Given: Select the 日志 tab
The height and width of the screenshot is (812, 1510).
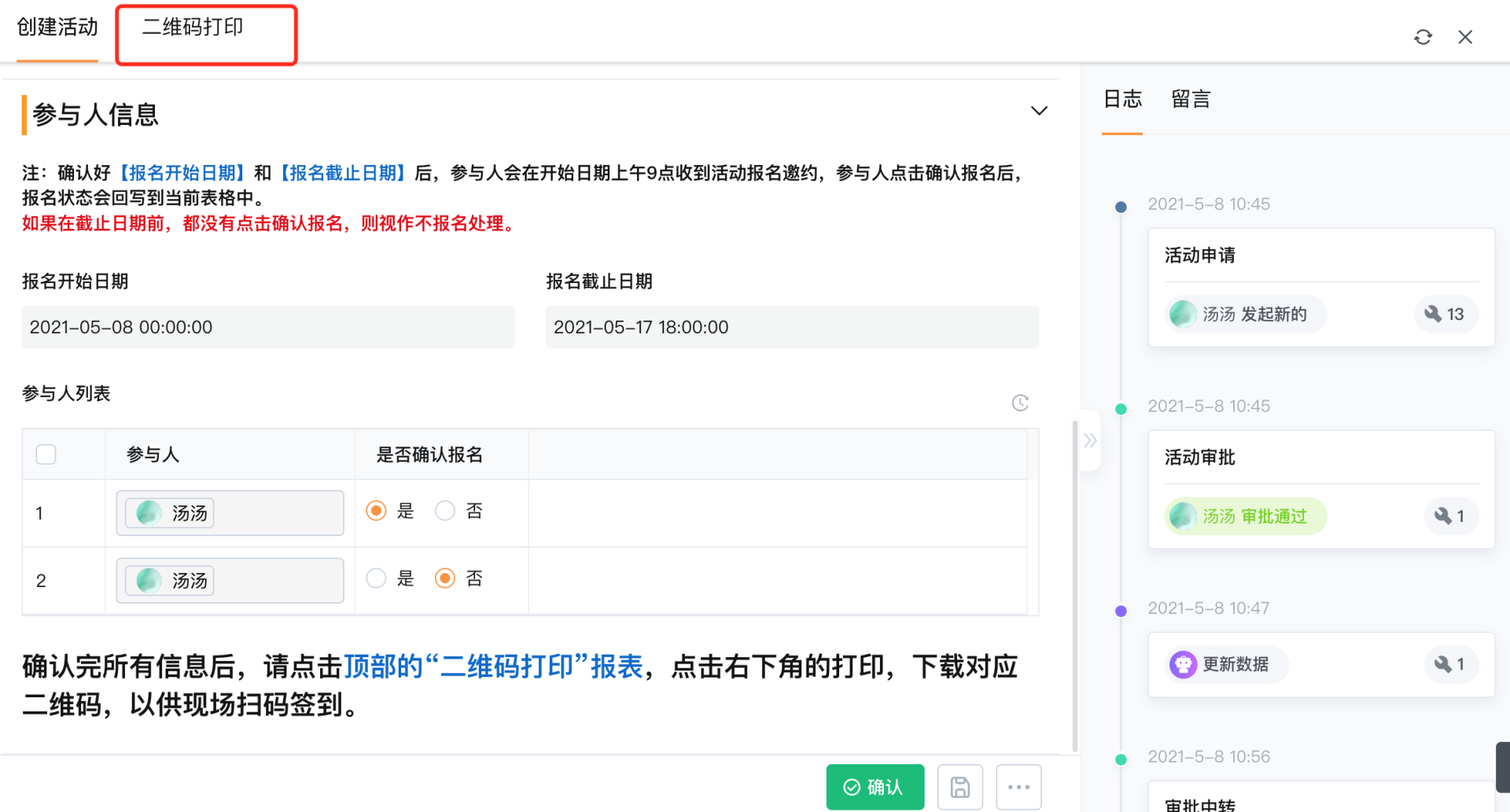Looking at the screenshot, I should (1122, 99).
